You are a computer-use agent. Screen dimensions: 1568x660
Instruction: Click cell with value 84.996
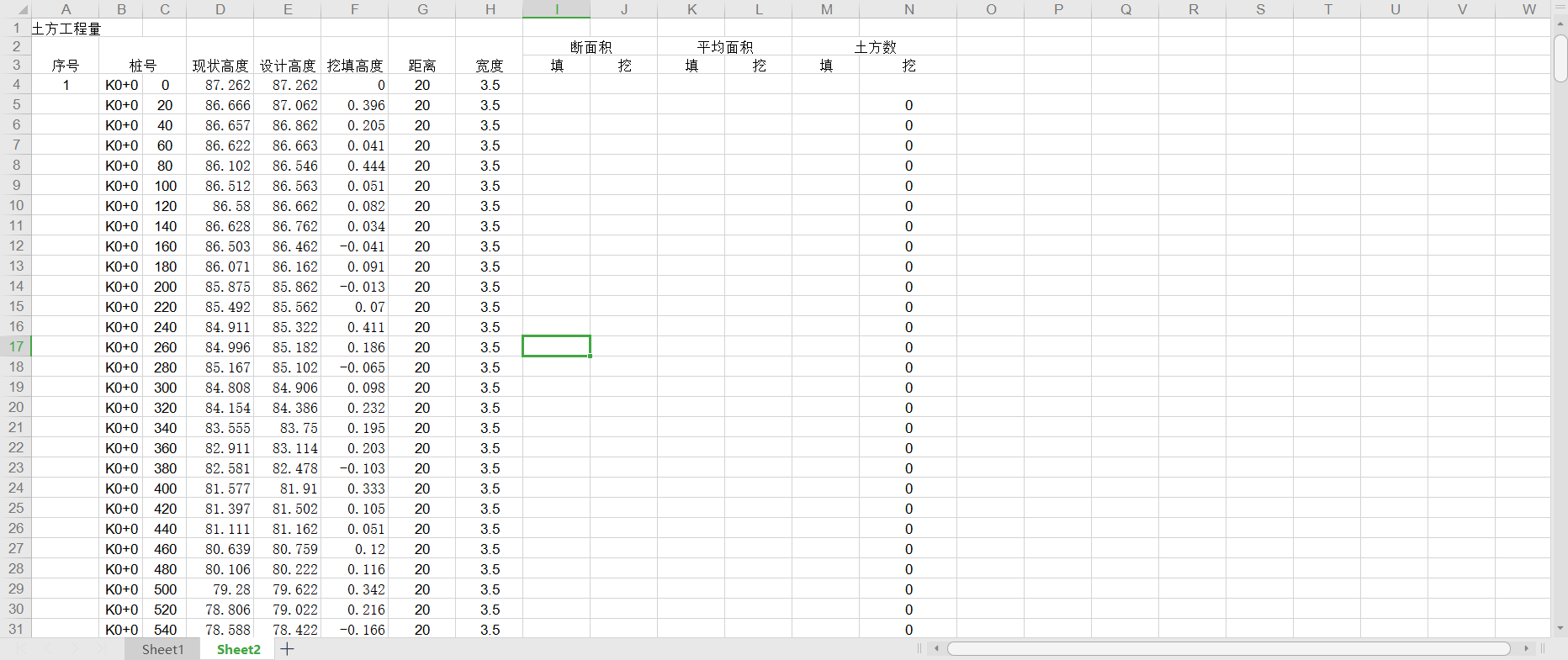[x=220, y=347]
